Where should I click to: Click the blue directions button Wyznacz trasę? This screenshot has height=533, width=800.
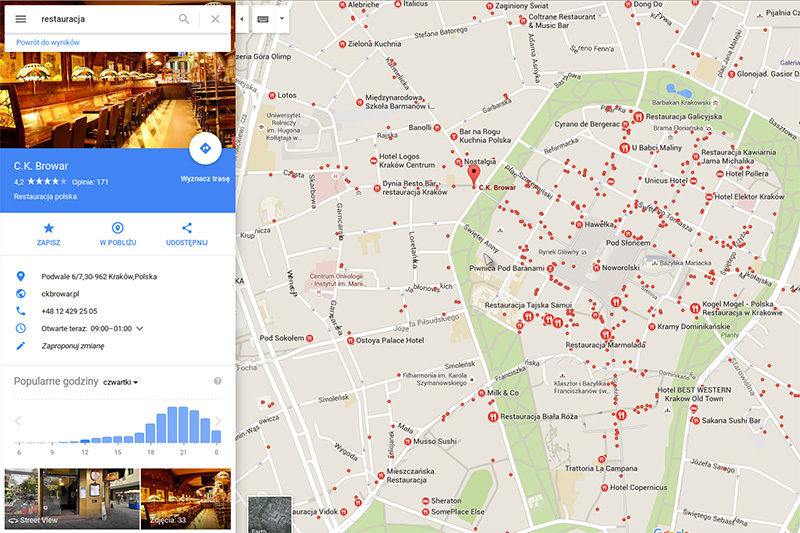pyautogui.click(x=205, y=148)
